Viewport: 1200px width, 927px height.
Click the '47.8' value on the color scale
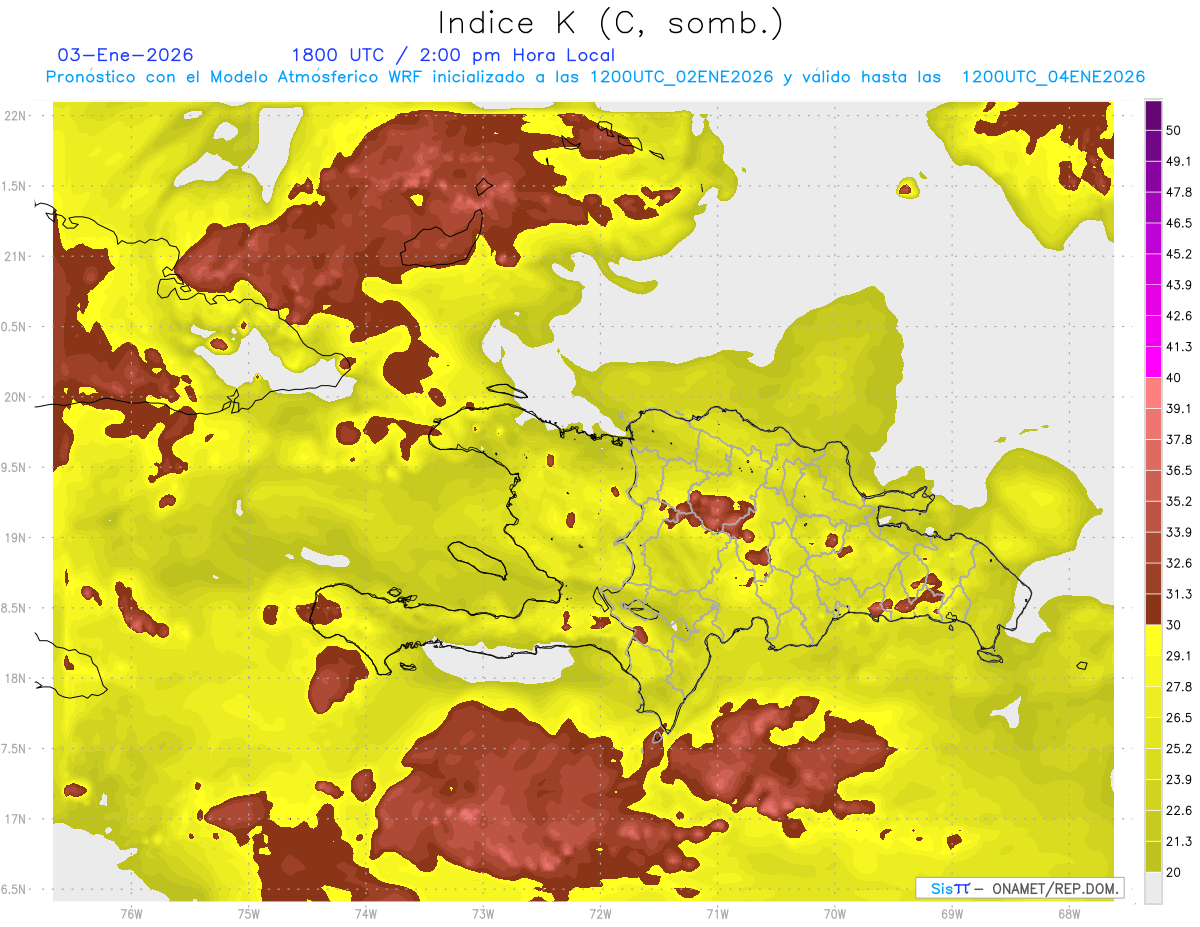(1178, 192)
